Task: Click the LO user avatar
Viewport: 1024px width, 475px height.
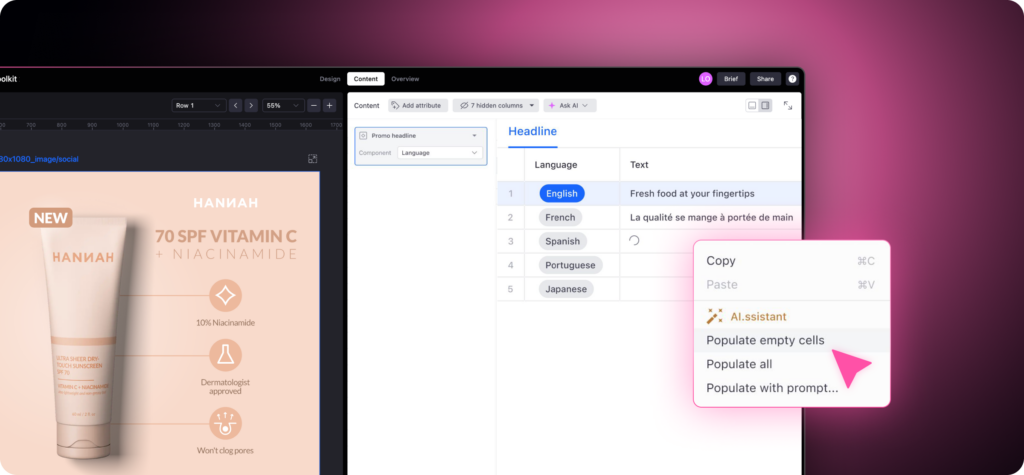Action: click(705, 79)
